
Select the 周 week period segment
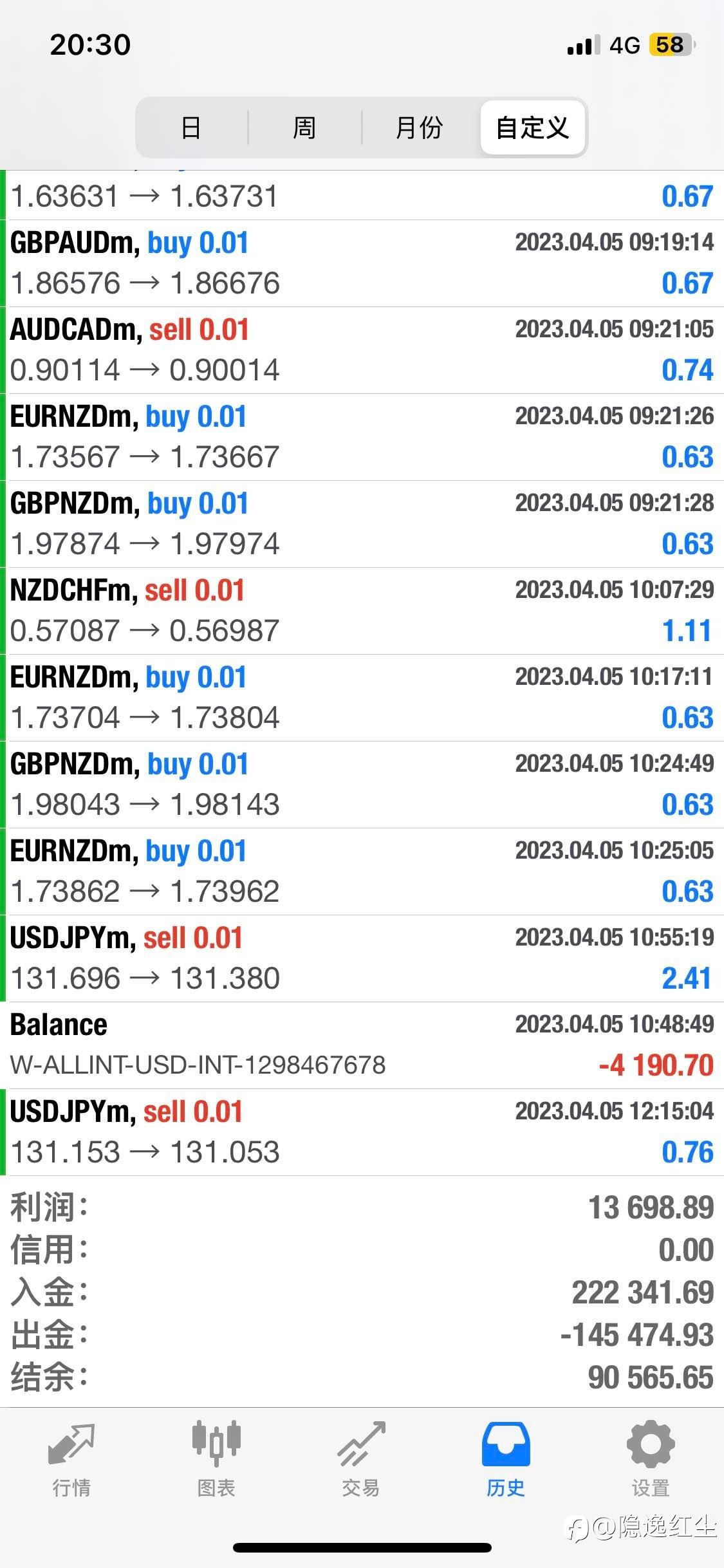pyautogui.click(x=304, y=127)
